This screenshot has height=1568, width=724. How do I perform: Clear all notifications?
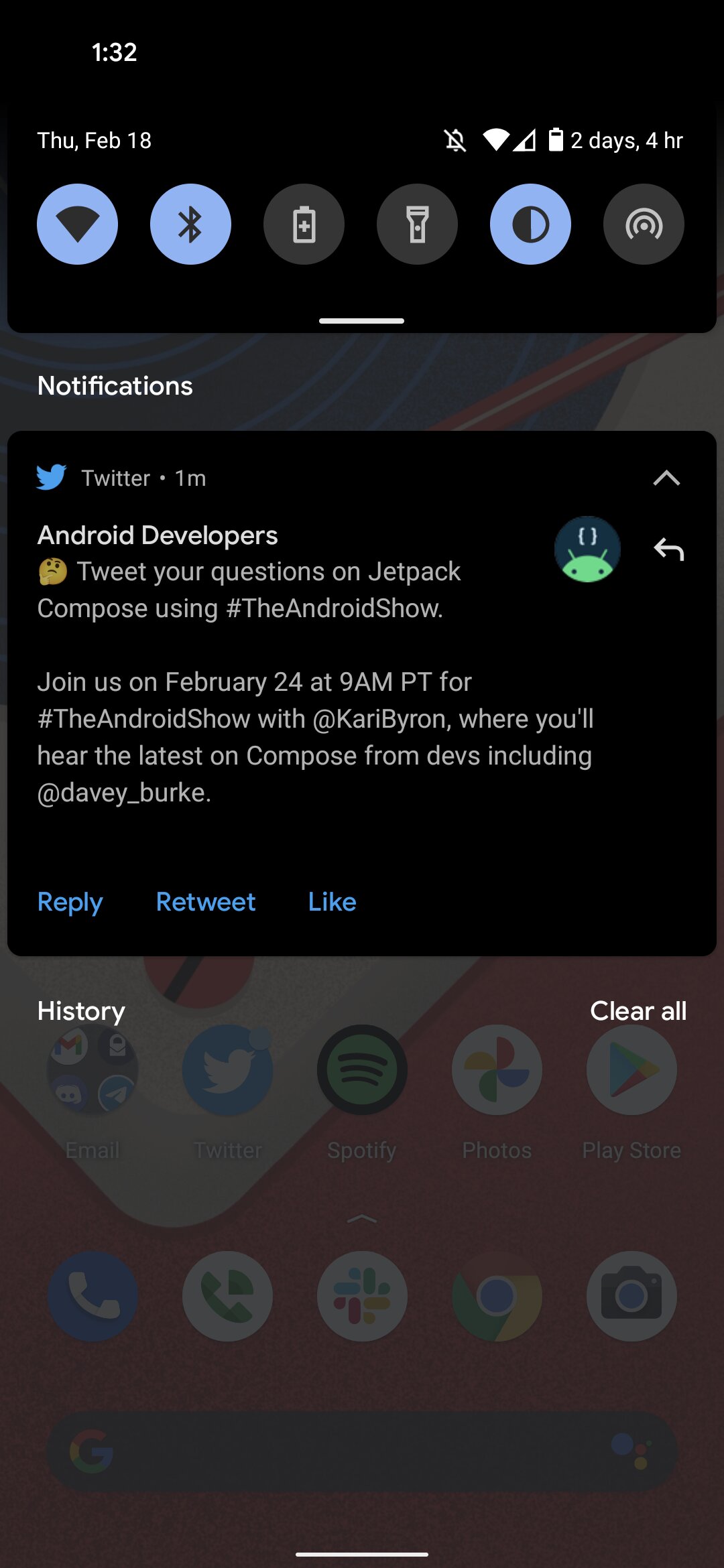click(638, 1011)
